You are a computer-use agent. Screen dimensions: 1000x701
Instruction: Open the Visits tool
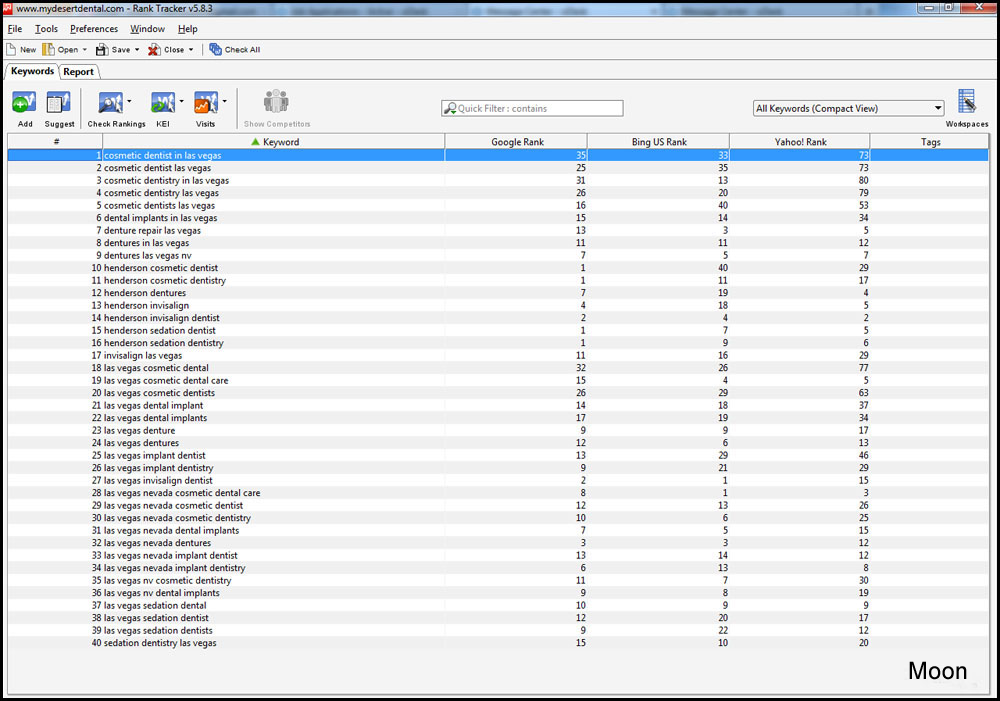(x=205, y=105)
